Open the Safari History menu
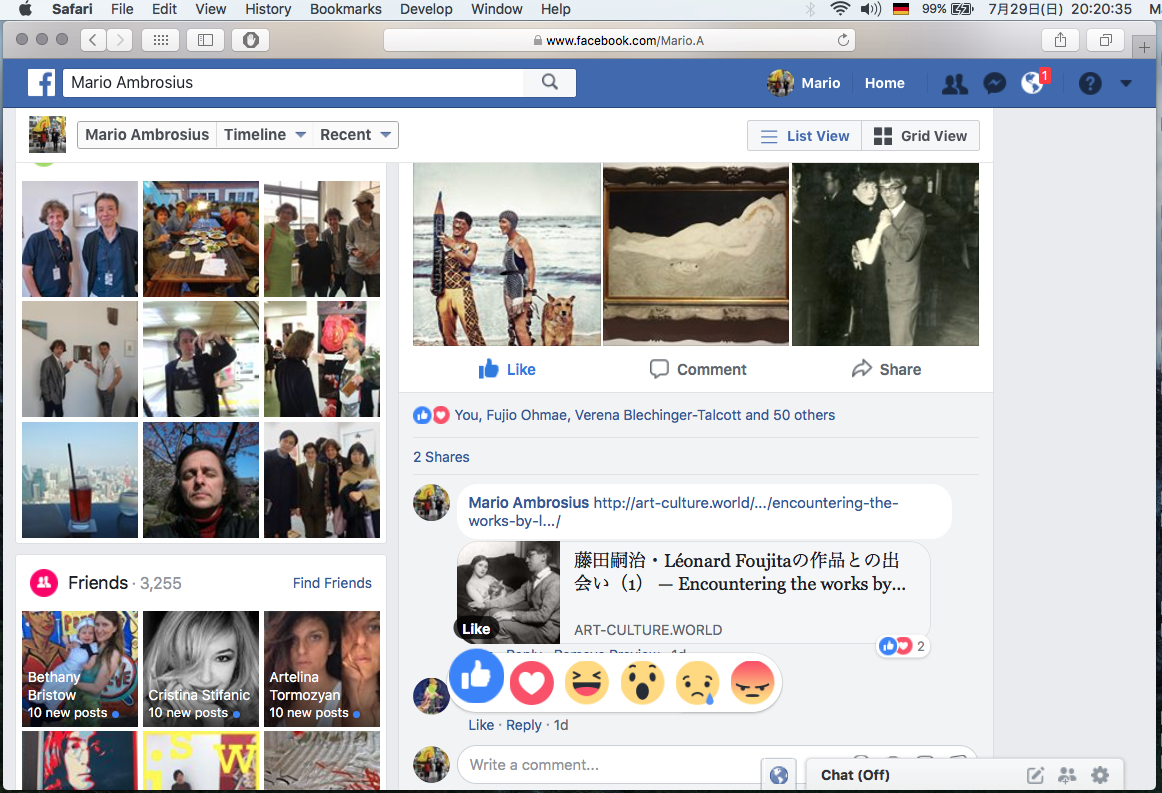Viewport: 1162px width, 793px height. (268, 9)
